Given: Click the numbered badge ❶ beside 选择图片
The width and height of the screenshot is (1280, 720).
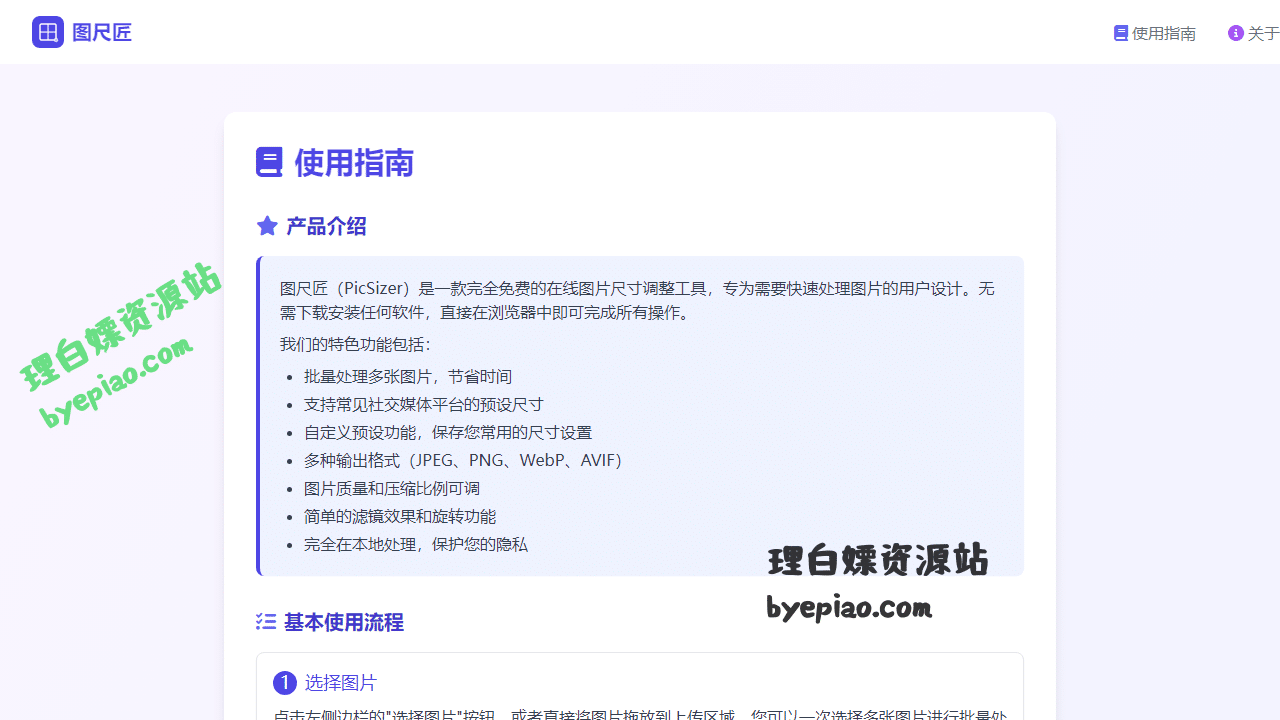Looking at the screenshot, I should [285, 682].
